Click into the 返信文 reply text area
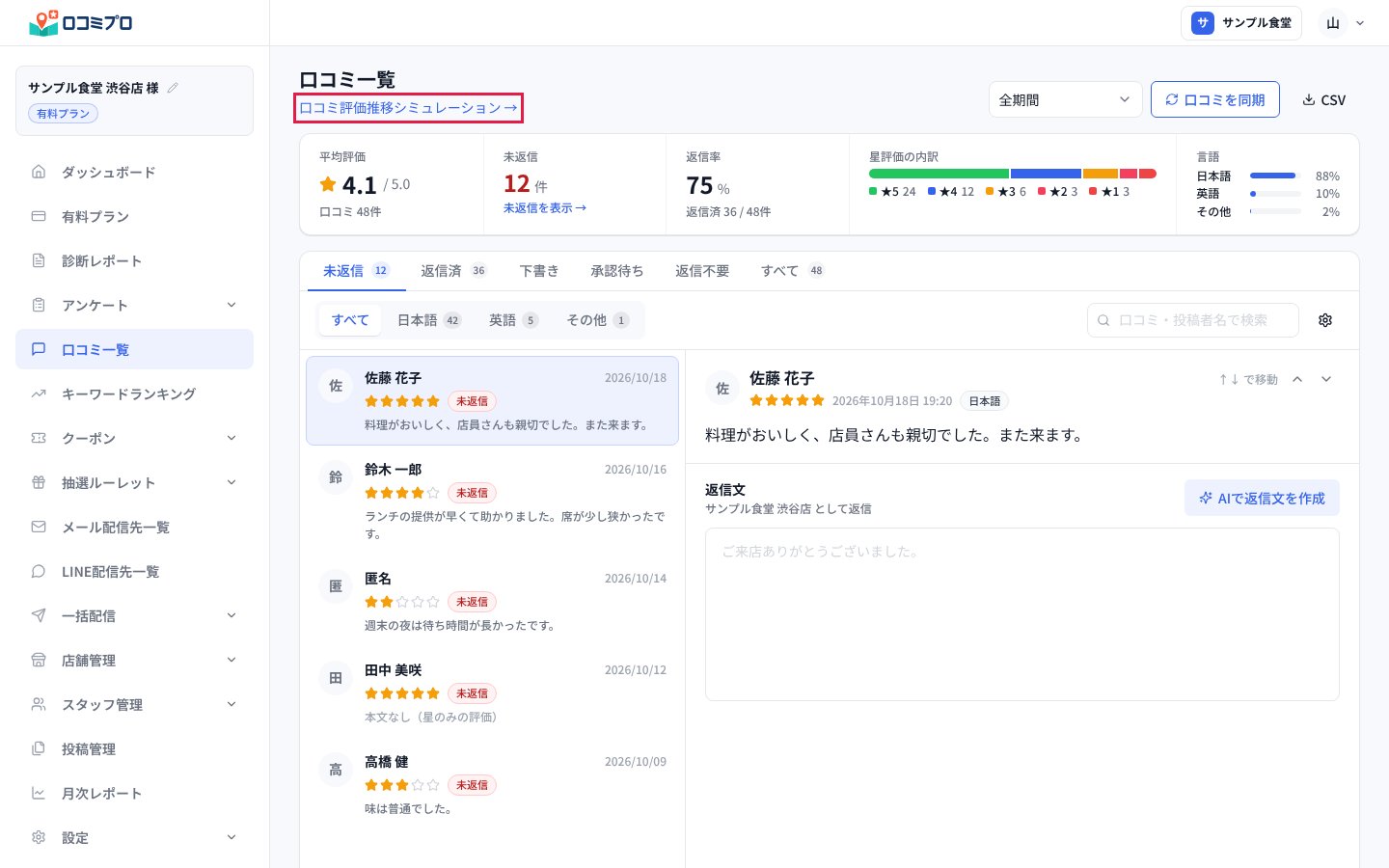Image resolution: width=1389 pixels, height=868 pixels. point(1022,614)
